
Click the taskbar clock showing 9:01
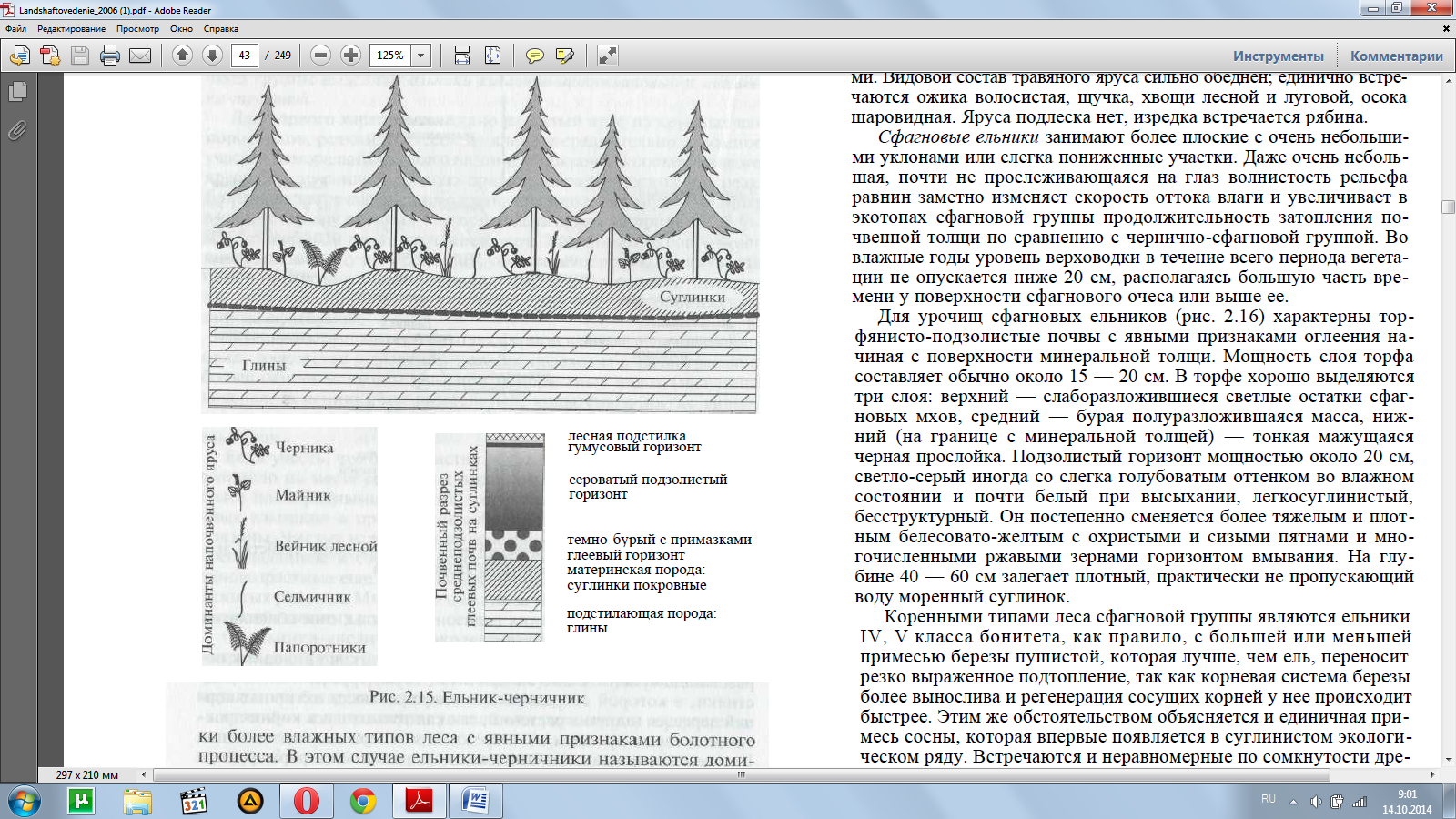(x=1407, y=802)
